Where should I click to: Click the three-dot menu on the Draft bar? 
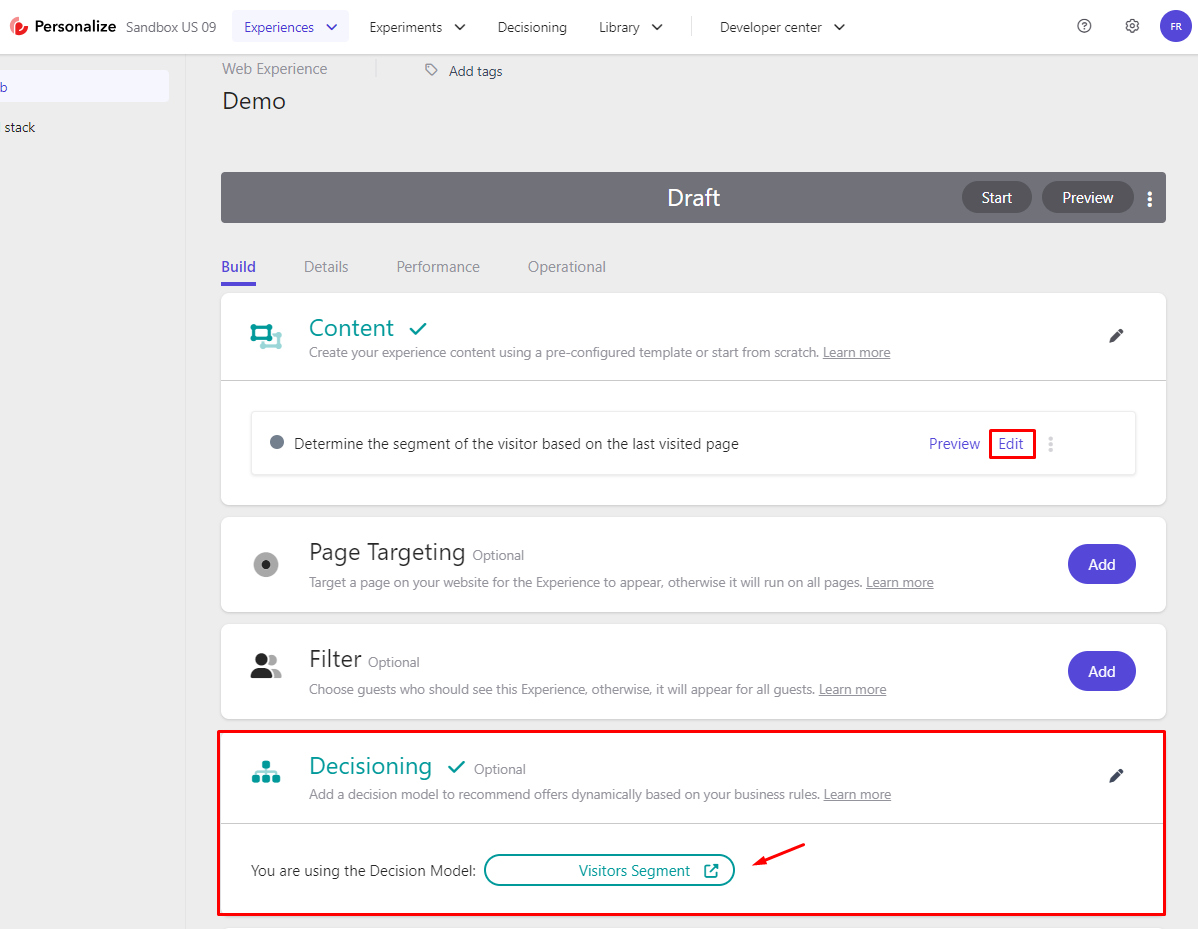coord(1149,197)
